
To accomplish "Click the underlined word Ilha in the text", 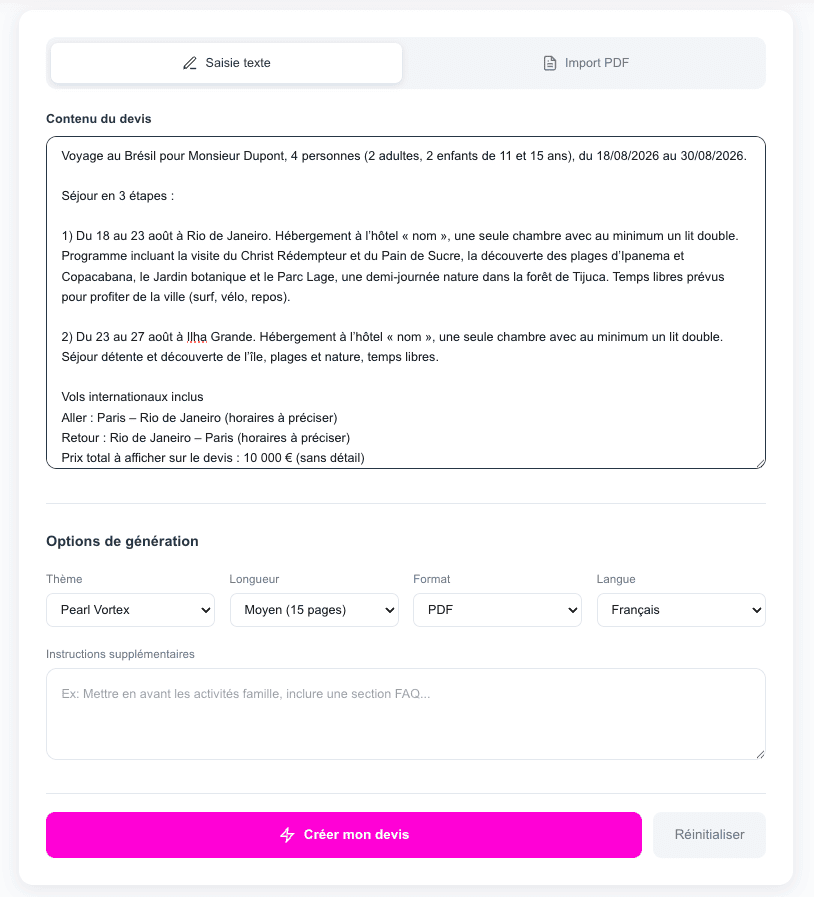I will coord(197,336).
